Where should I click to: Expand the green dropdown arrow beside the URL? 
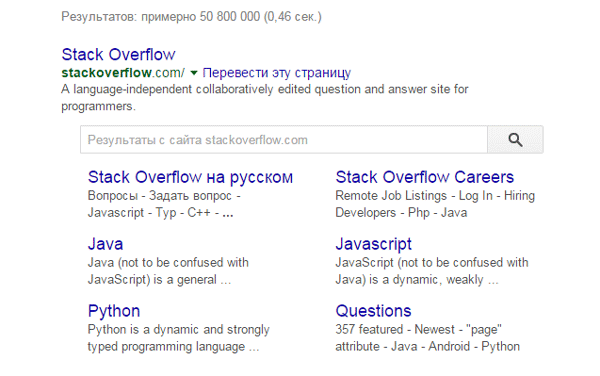[x=194, y=73]
